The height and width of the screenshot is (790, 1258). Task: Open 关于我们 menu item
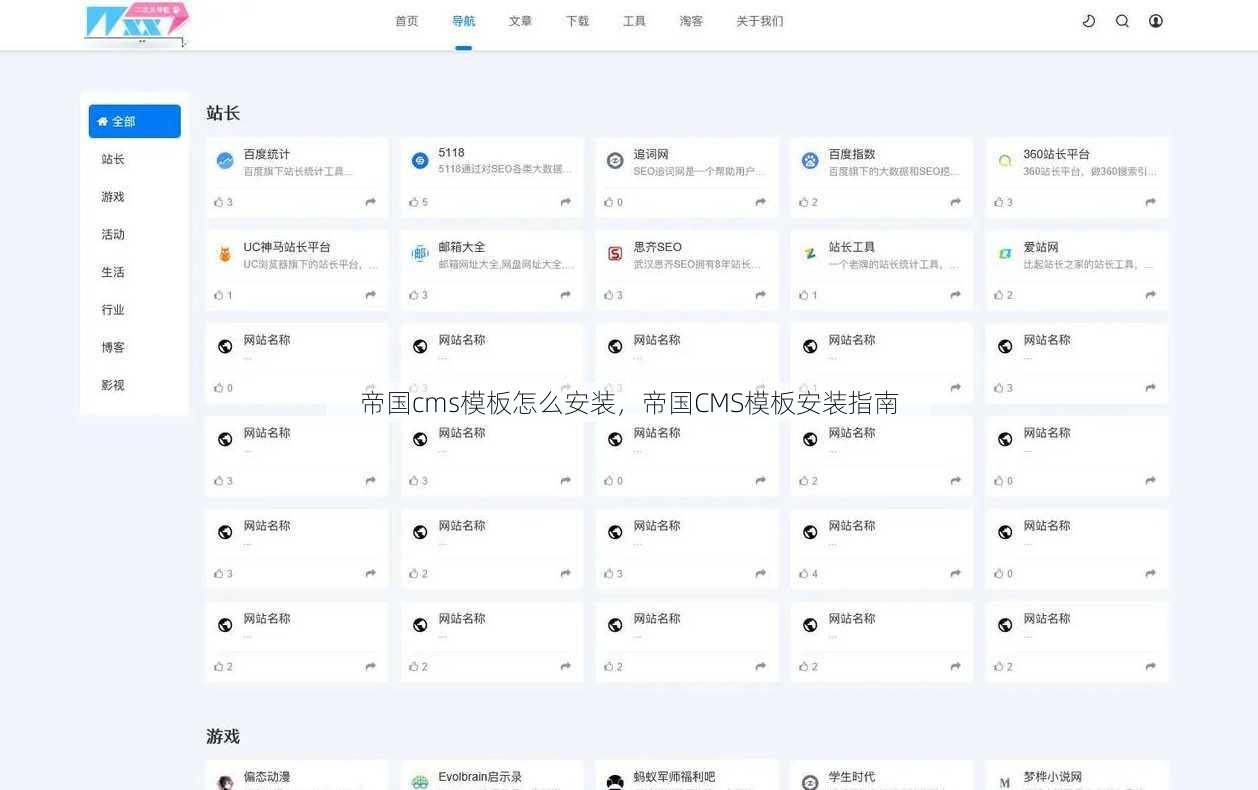click(760, 21)
